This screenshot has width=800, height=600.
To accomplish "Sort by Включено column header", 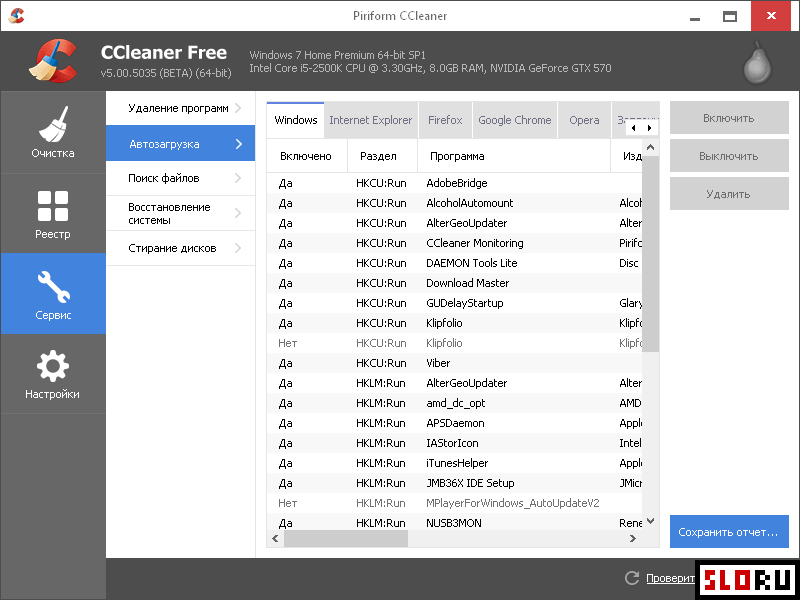I will point(307,156).
